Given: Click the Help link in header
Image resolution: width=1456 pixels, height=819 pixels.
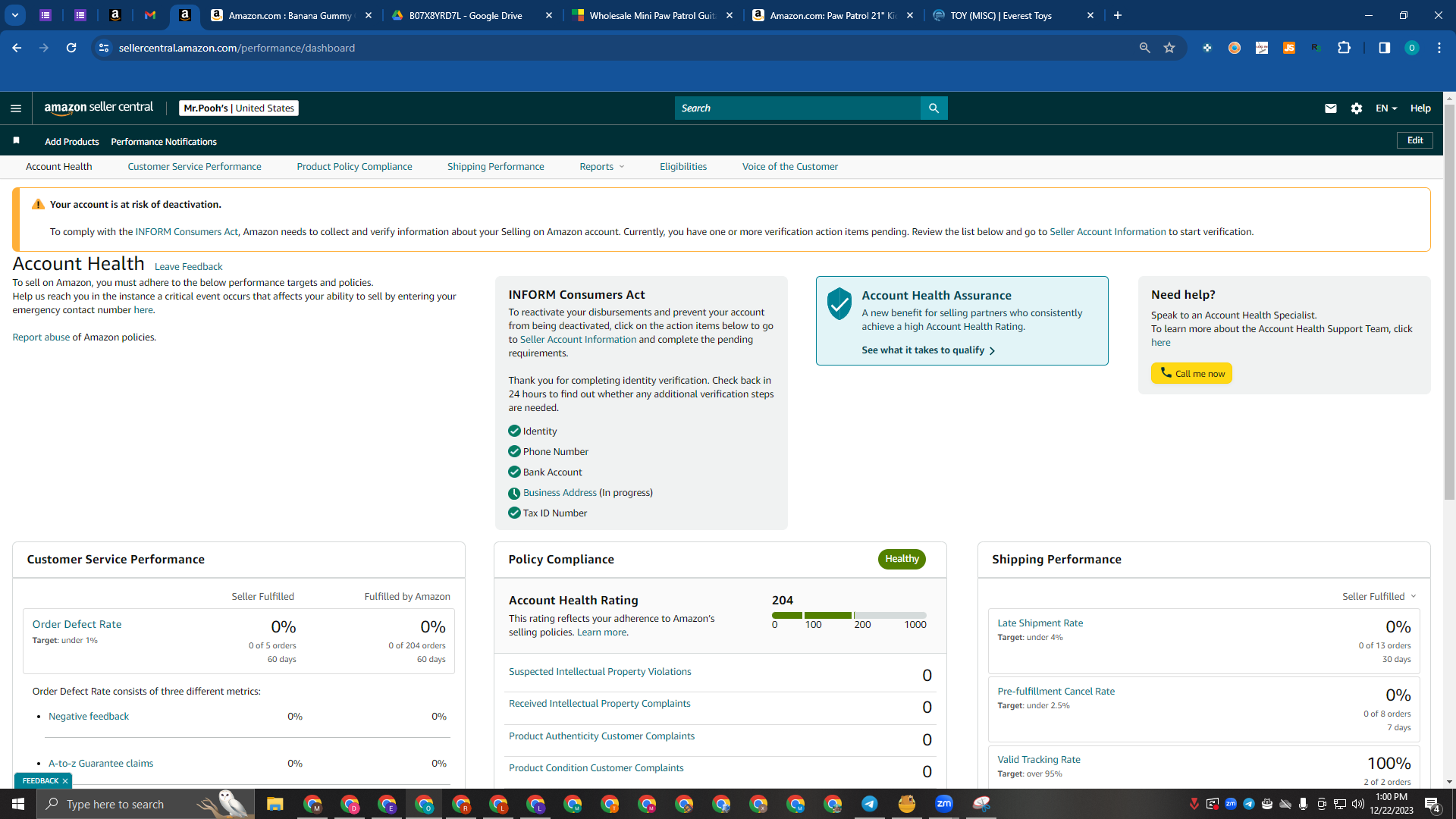Looking at the screenshot, I should point(1420,108).
